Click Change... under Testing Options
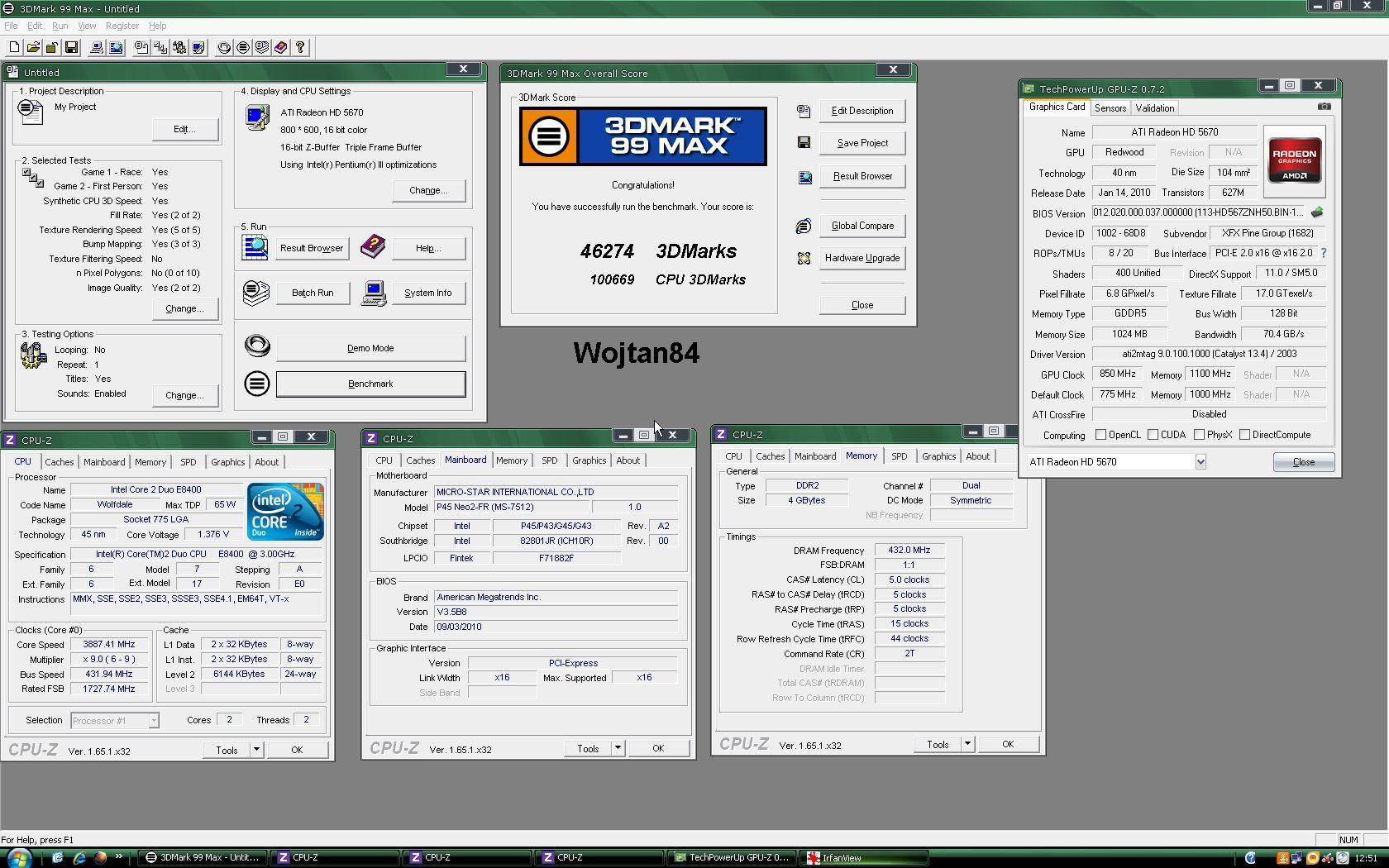Image resolution: width=1389 pixels, height=868 pixels. (x=185, y=395)
